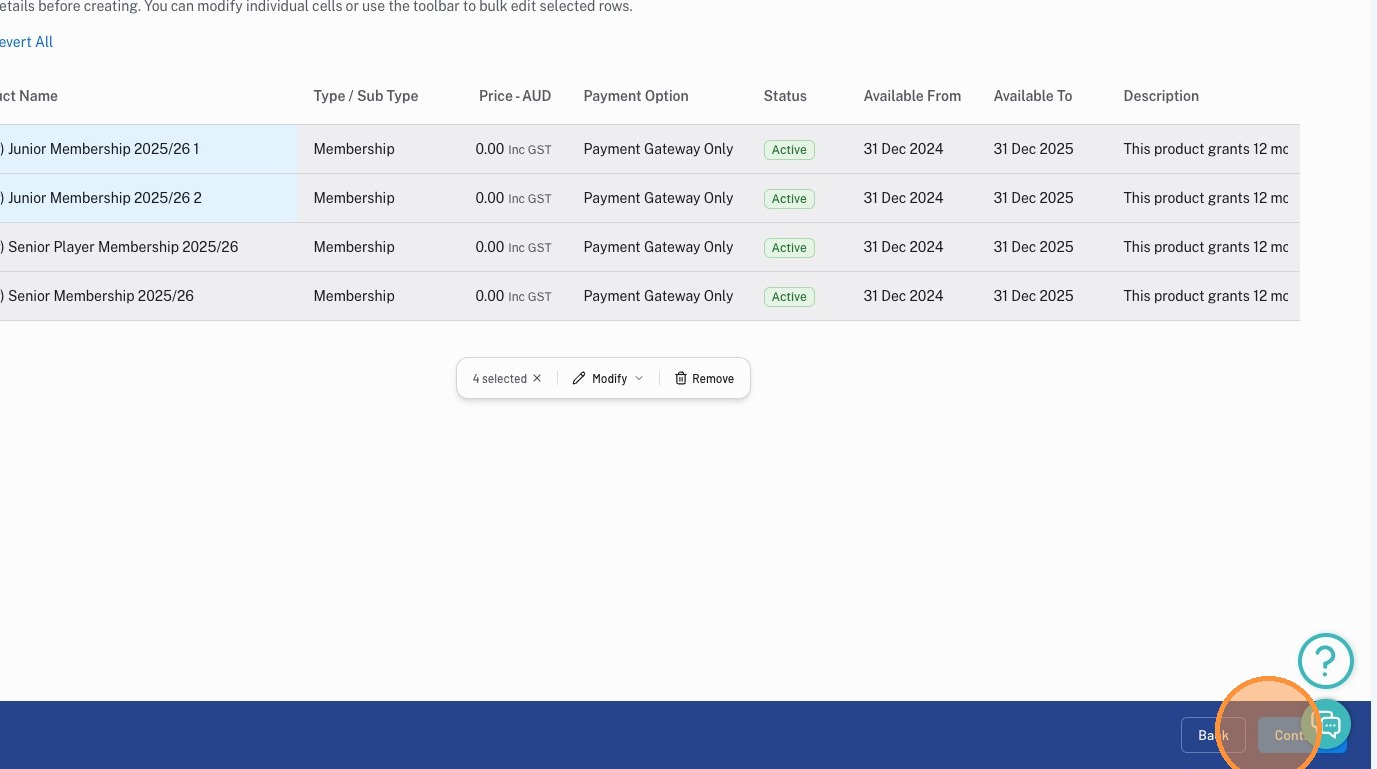Select the Junior Membership 2025/26 2 name cell
The height and width of the screenshot is (769, 1377).
coord(149,198)
